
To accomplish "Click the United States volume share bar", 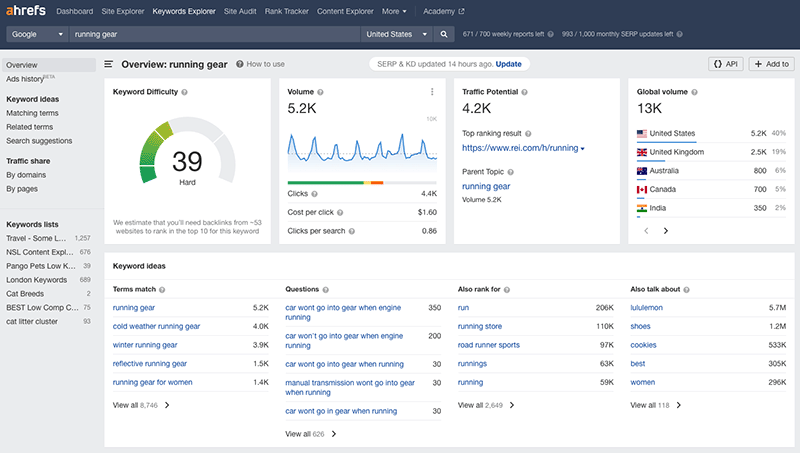I will coord(666,142).
